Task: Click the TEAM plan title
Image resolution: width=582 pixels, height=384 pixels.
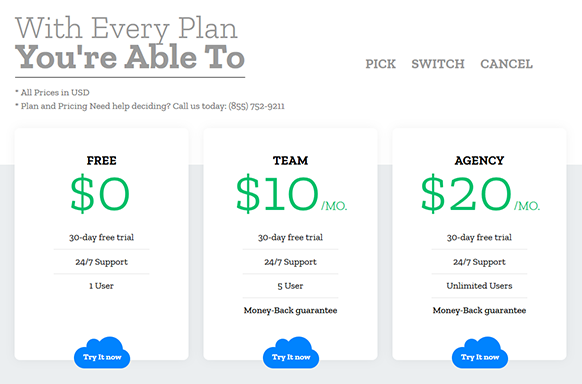Action: pyautogui.click(x=291, y=161)
